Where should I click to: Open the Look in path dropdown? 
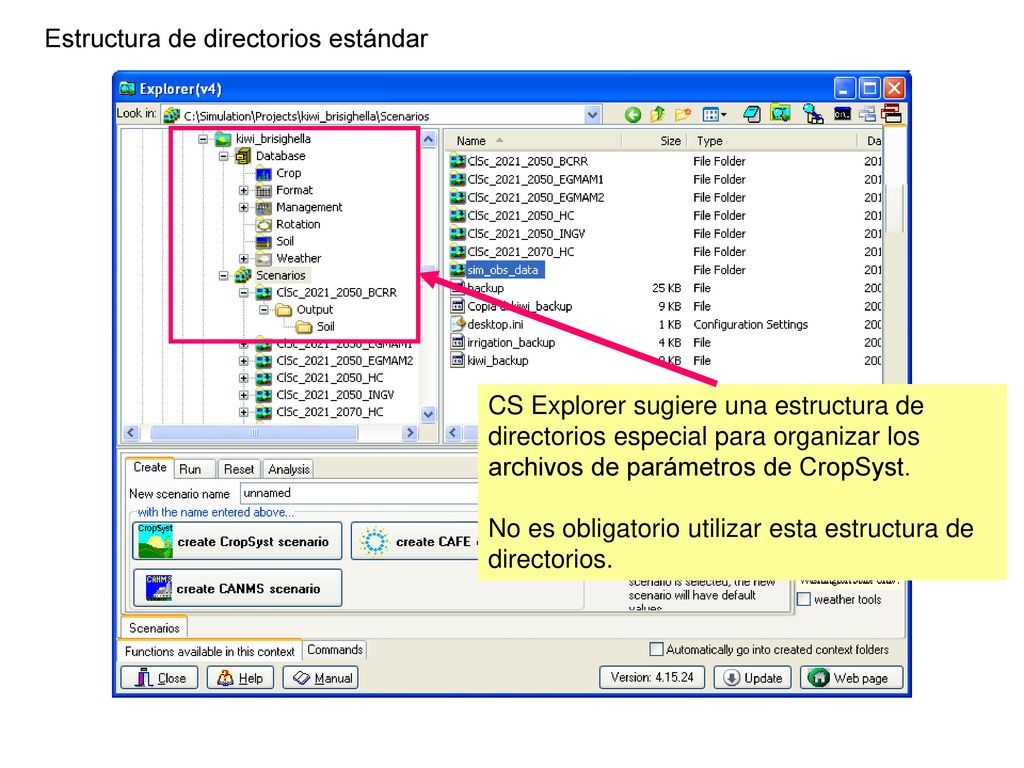coord(592,115)
